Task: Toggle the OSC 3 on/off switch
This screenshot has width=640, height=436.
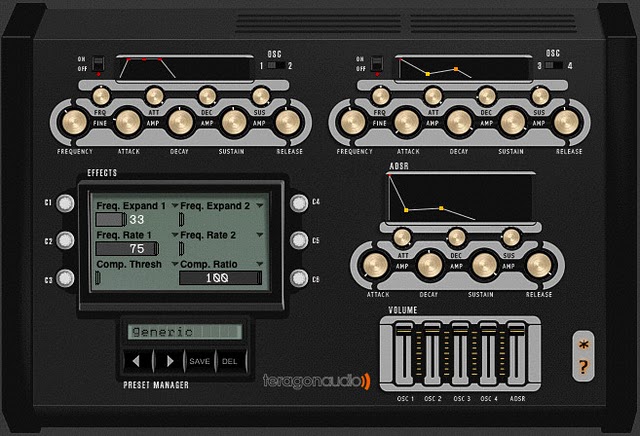Action: tap(378, 65)
